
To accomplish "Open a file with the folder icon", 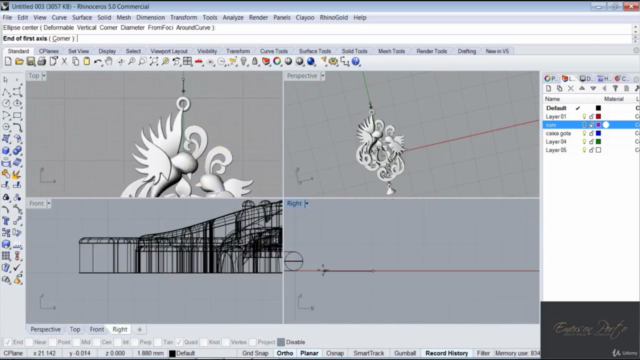I will click(19, 61).
